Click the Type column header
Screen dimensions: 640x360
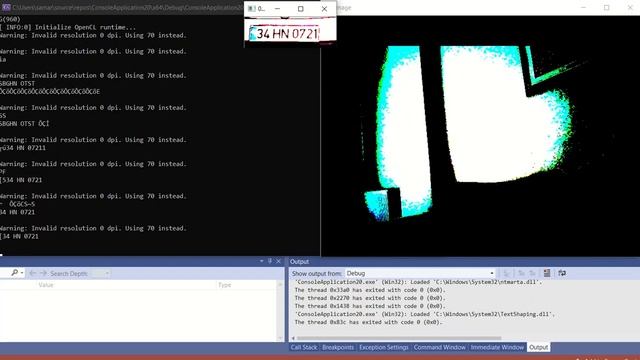click(x=224, y=285)
